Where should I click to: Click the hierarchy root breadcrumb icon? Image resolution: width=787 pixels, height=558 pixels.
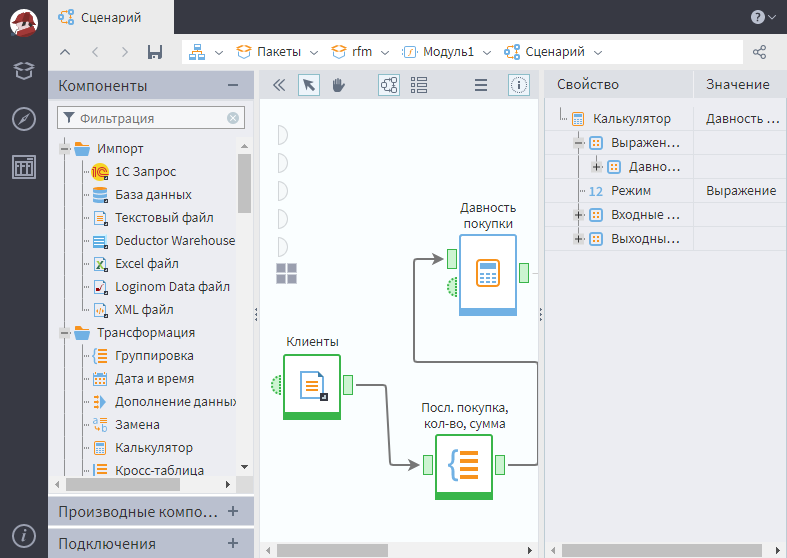pyautogui.click(x=197, y=52)
